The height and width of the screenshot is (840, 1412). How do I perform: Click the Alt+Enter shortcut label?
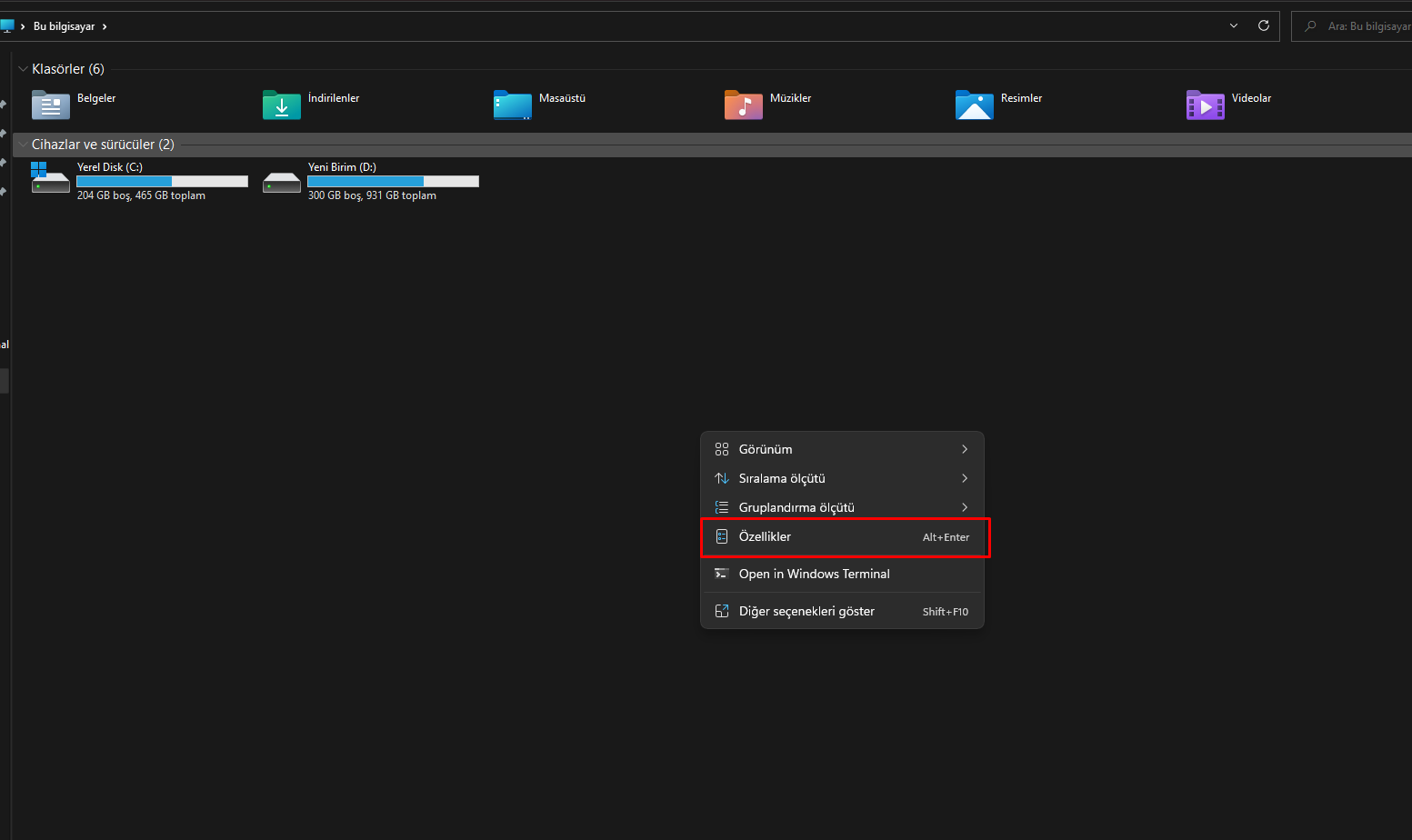pos(946,537)
